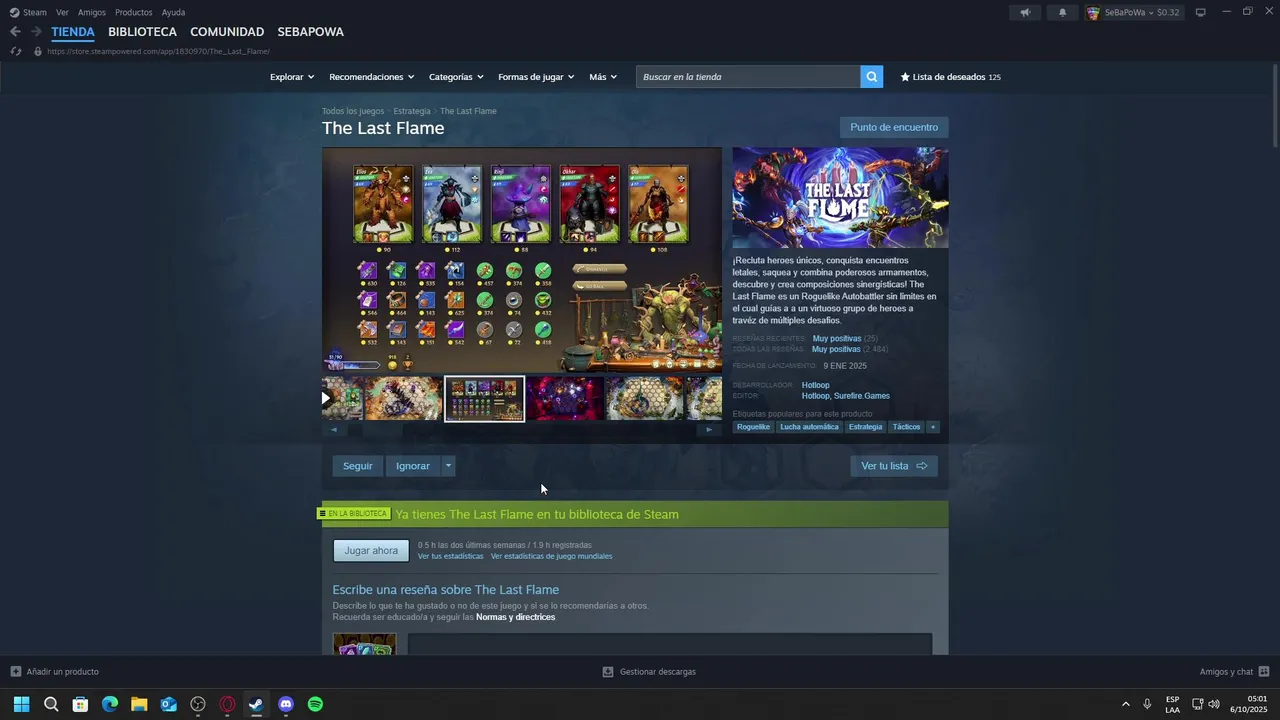
Task: Expand the Categorías dropdown
Action: click(456, 77)
